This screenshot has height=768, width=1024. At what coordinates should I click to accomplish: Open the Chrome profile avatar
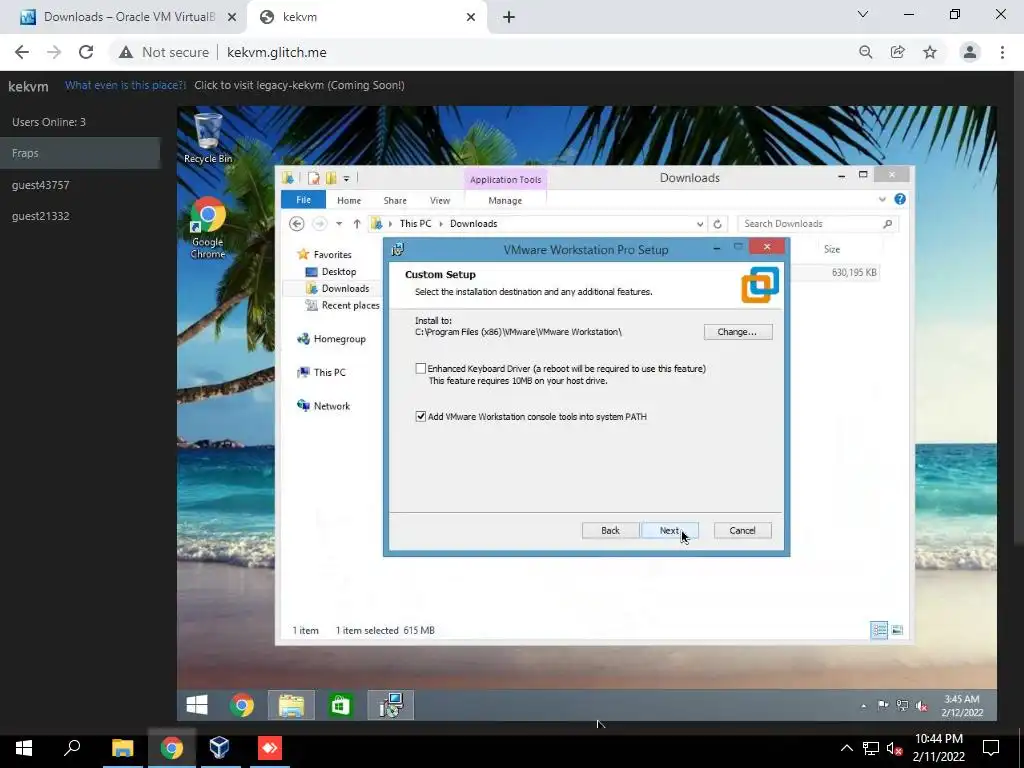970,52
